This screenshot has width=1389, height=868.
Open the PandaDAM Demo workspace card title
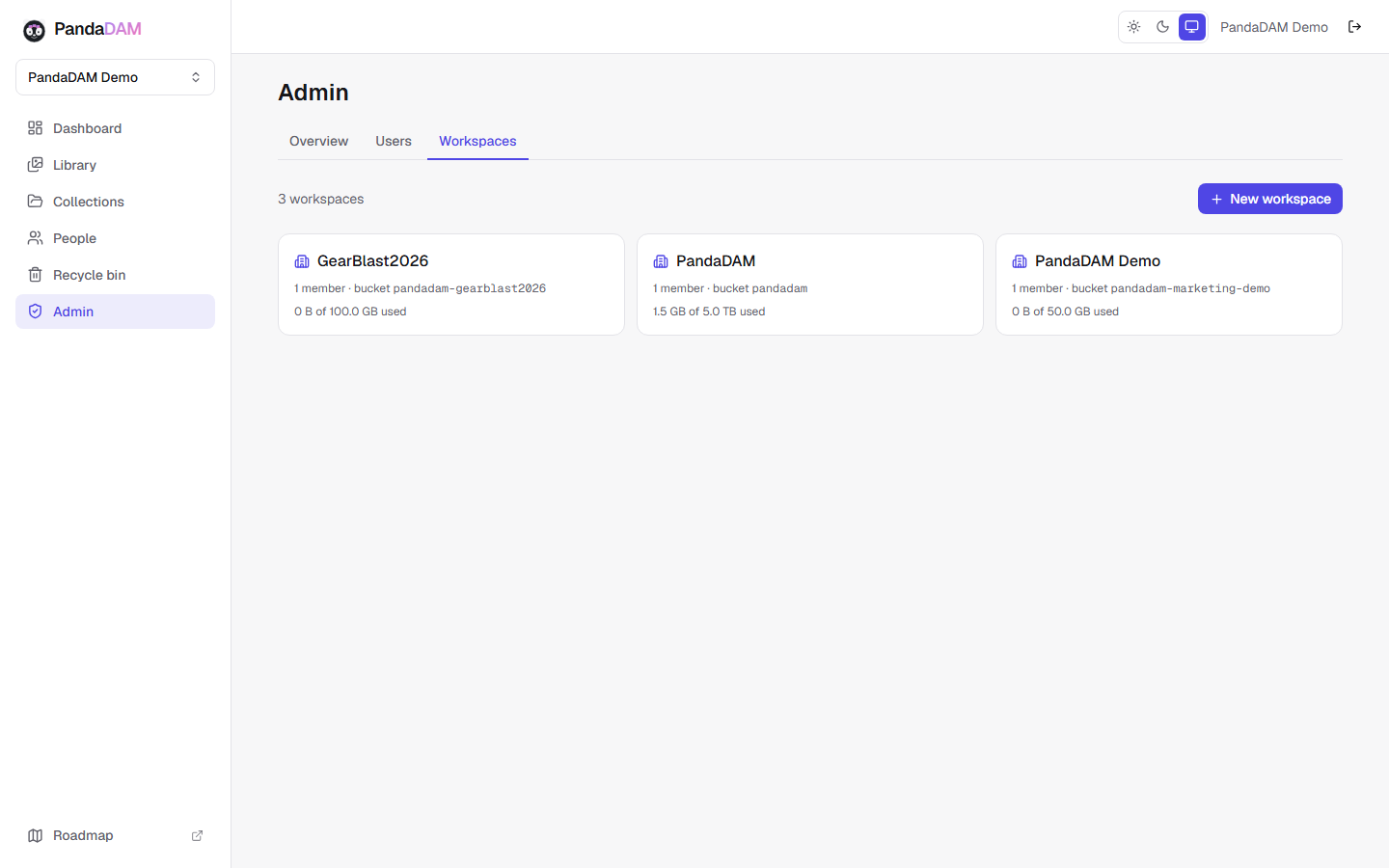point(1098,261)
